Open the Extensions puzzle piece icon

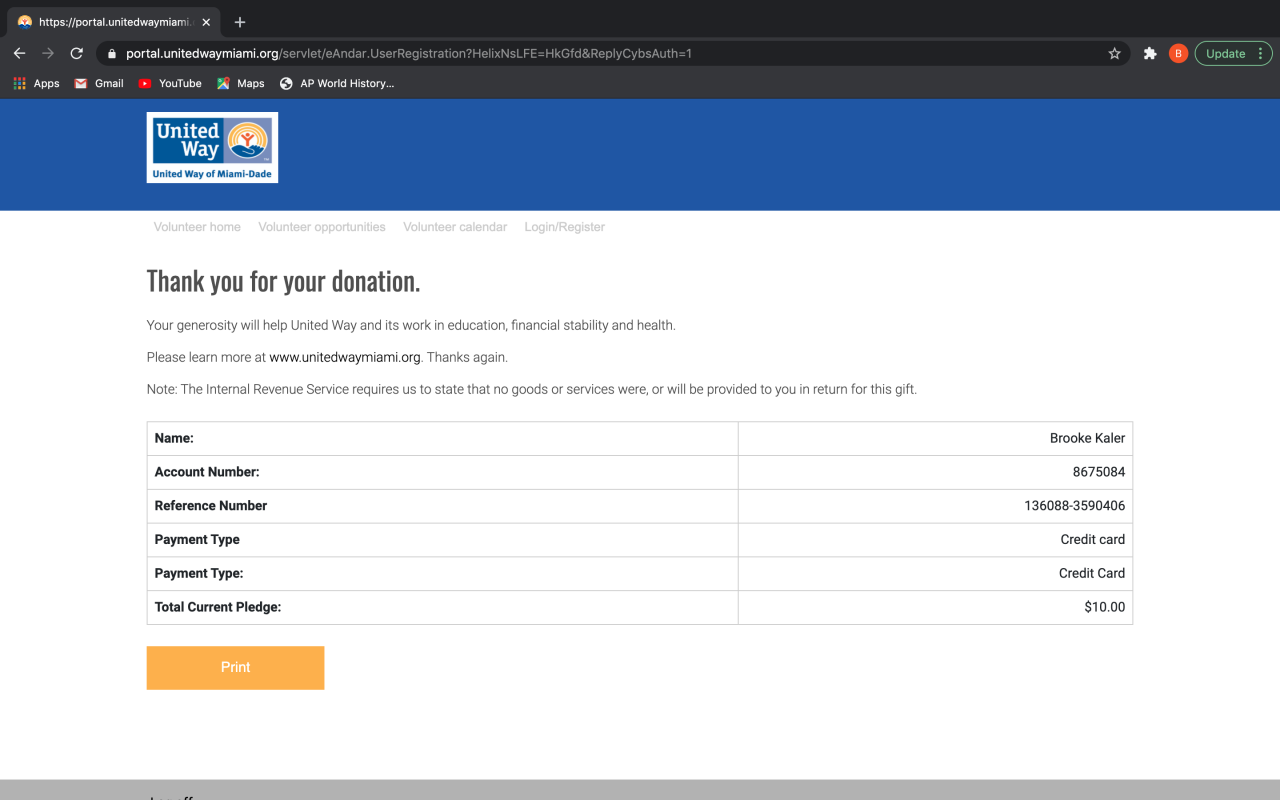click(x=1150, y=54)
